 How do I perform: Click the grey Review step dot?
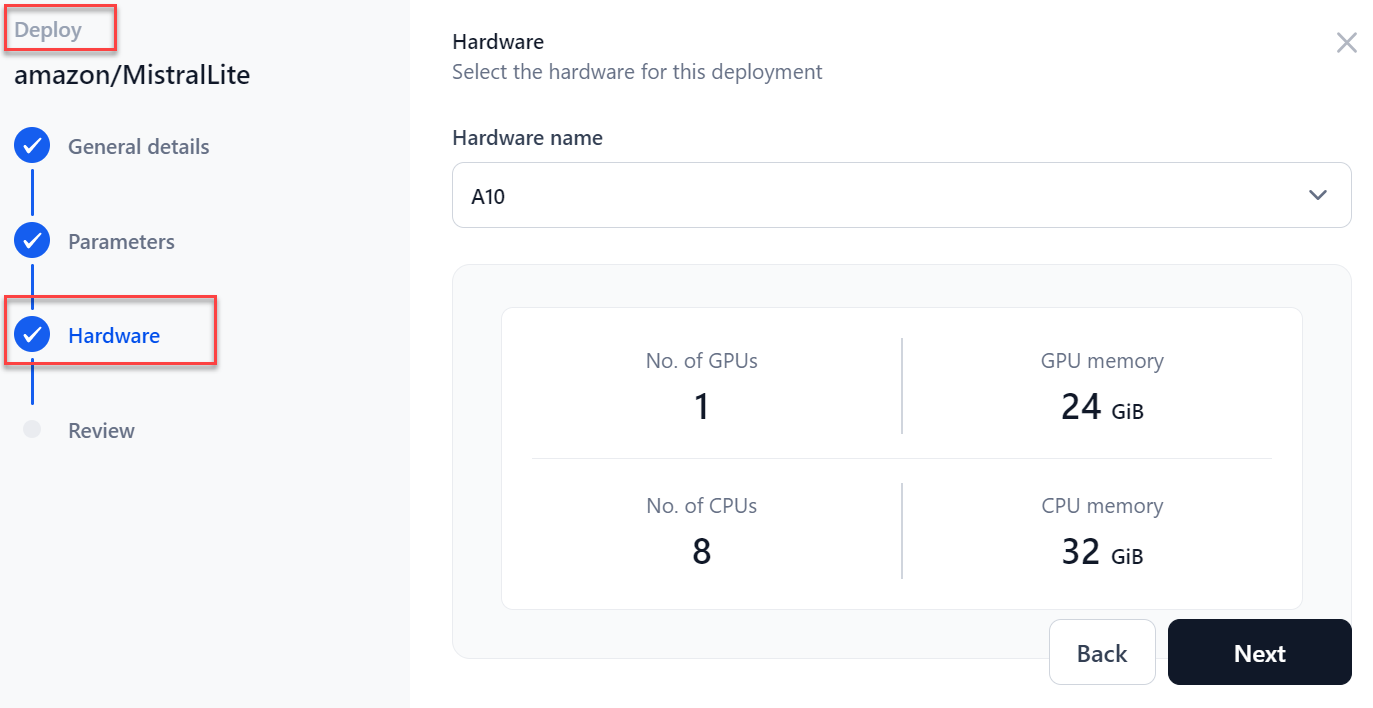(x=32, y=430)
